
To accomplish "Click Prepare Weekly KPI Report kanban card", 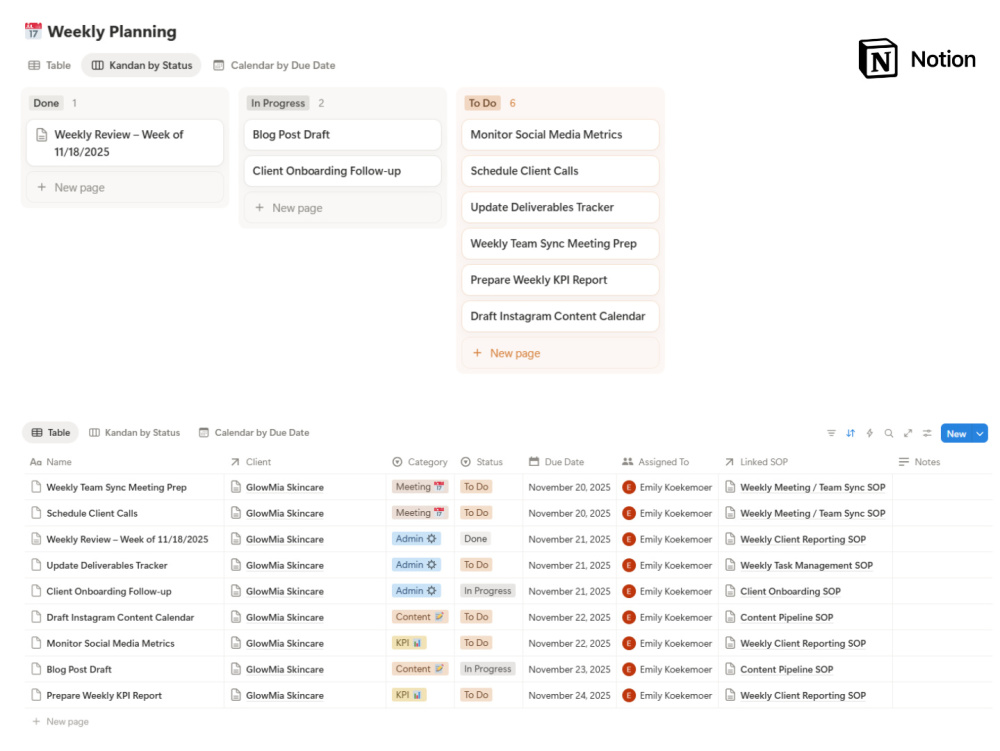I will click(x=560, y=280).
